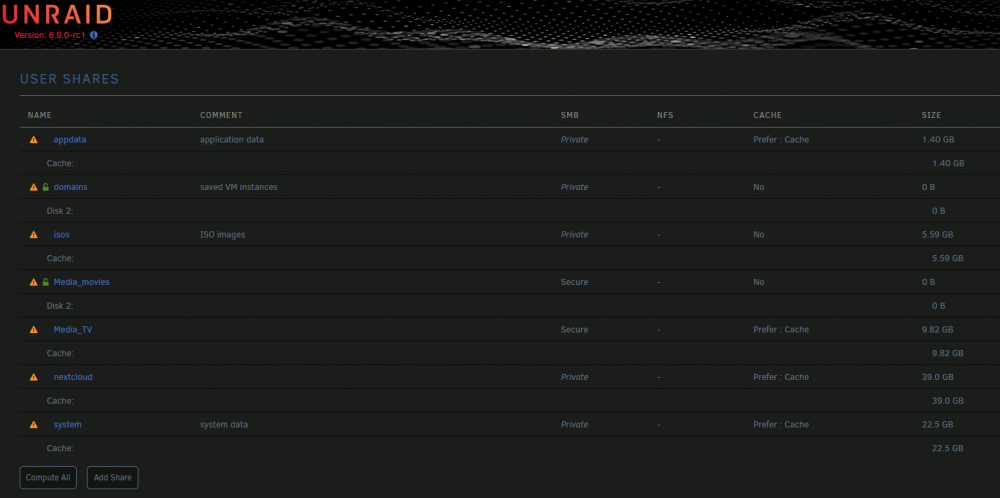The width and height of the screenshot is (1000, 498).
Task: Click the SIZE column header
Action: pos(931,115)
